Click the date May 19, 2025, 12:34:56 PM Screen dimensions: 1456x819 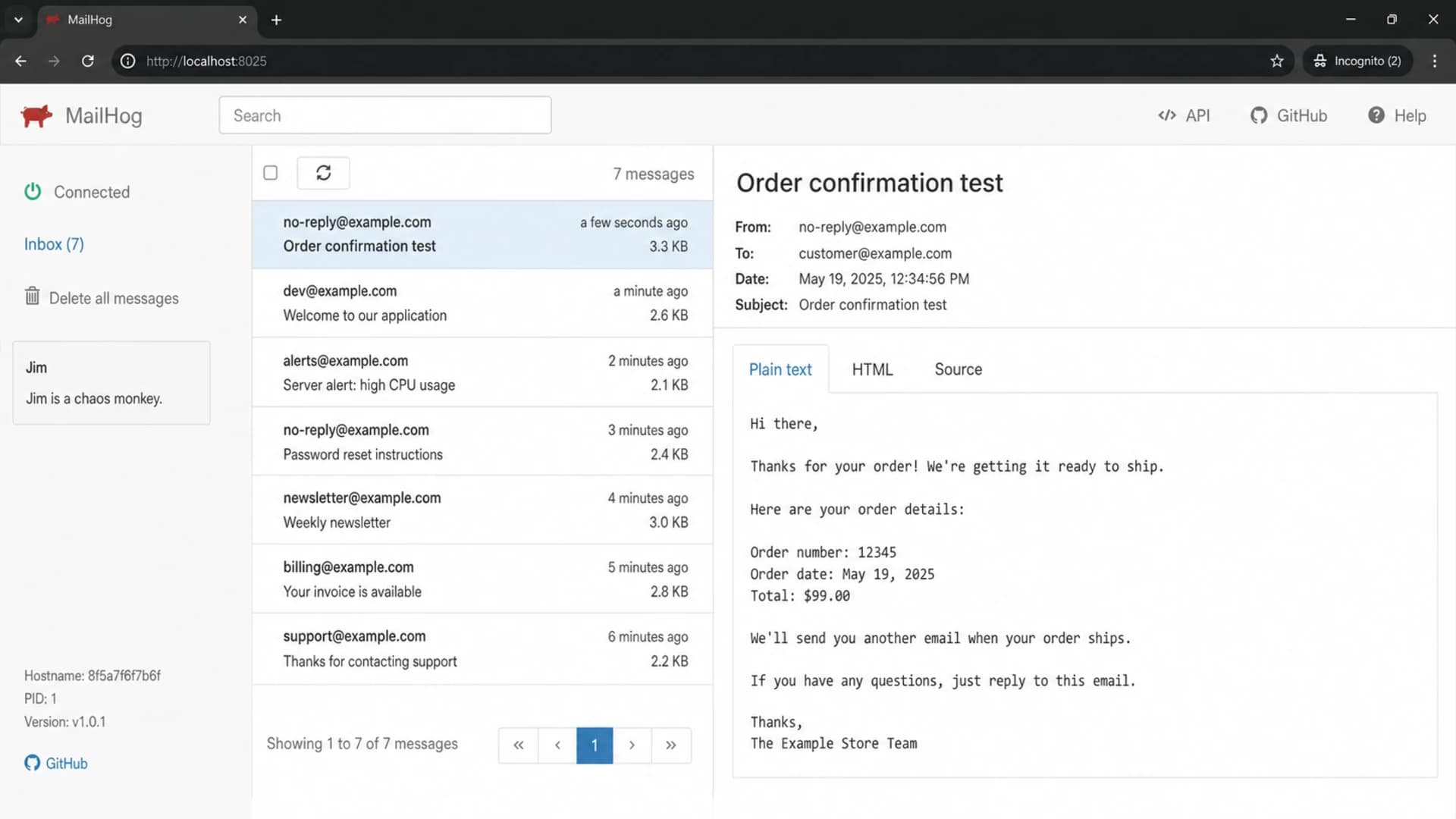point(883,279)
